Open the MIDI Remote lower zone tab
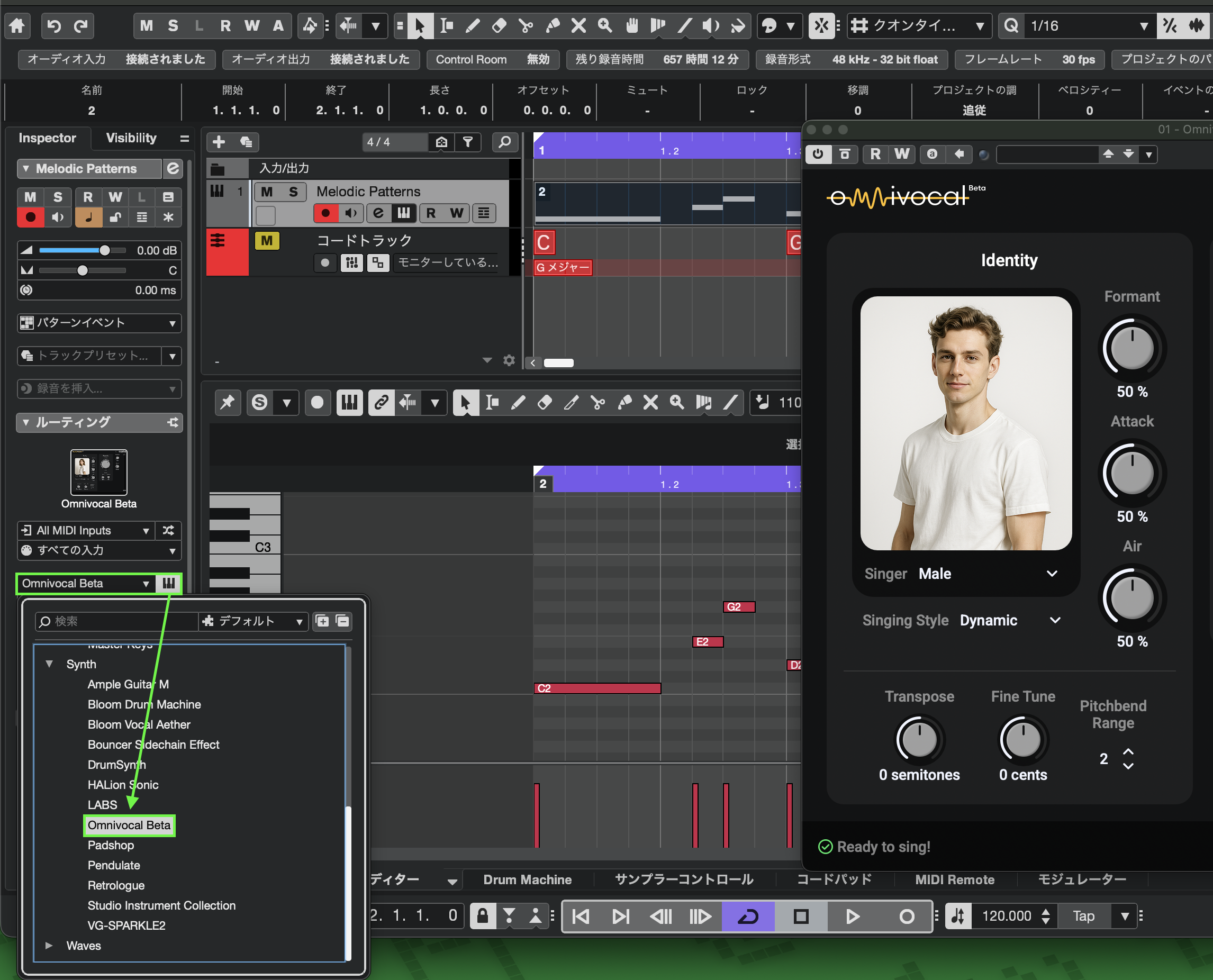Screen dimensions: 1213x980 pos(955,879)
